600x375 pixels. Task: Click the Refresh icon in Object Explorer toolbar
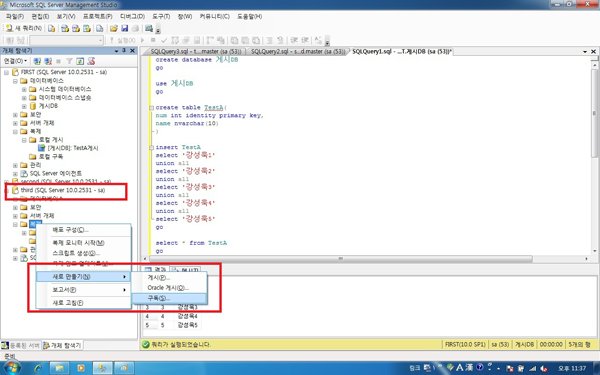pyautogui.click(x=80, y=61)
